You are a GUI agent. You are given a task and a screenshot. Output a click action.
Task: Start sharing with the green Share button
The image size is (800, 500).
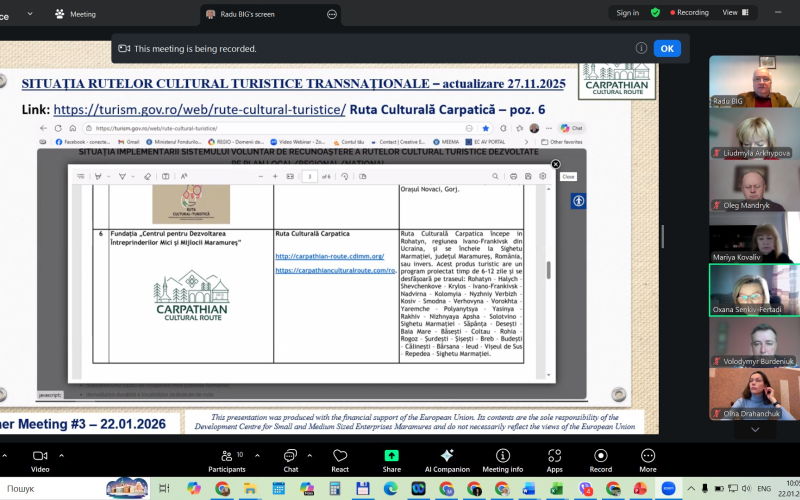[x=391, y=458]
